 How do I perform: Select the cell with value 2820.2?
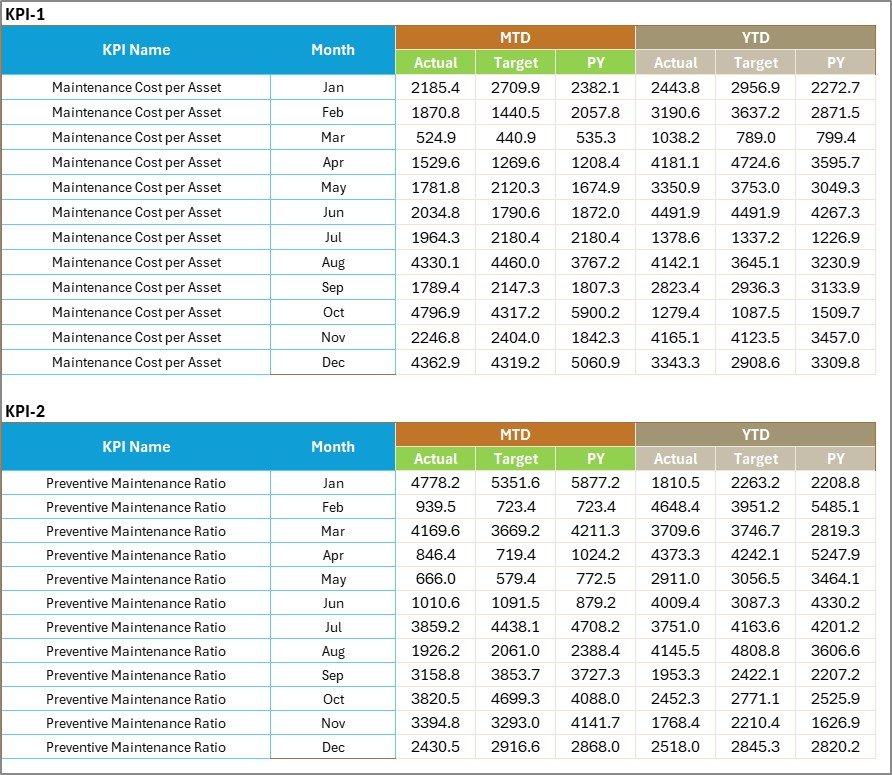(835, 747)
